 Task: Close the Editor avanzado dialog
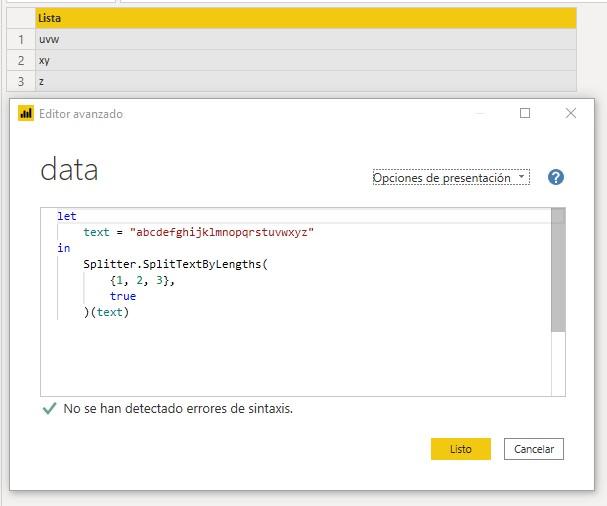point(571,114)
